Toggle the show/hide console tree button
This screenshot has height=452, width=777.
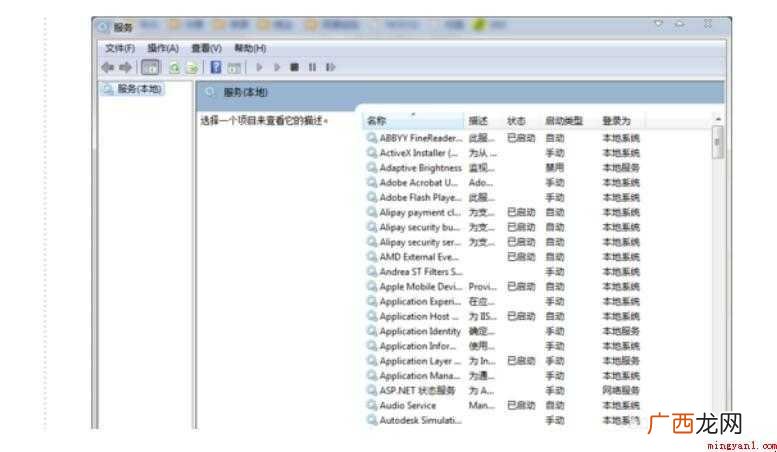pyautogui.click(x=150, y=67)
